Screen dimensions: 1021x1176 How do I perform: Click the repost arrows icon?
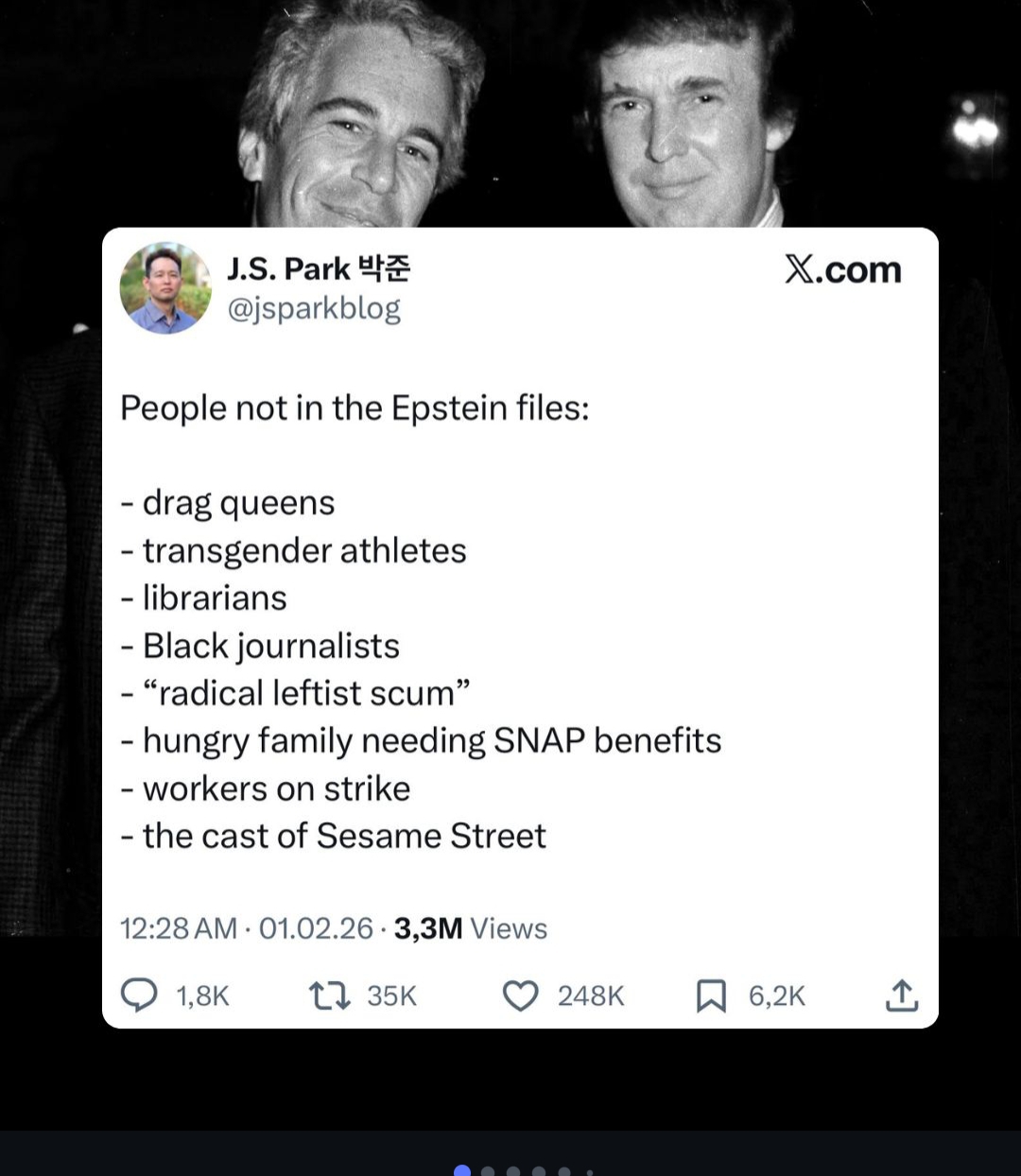pos(330,995)
